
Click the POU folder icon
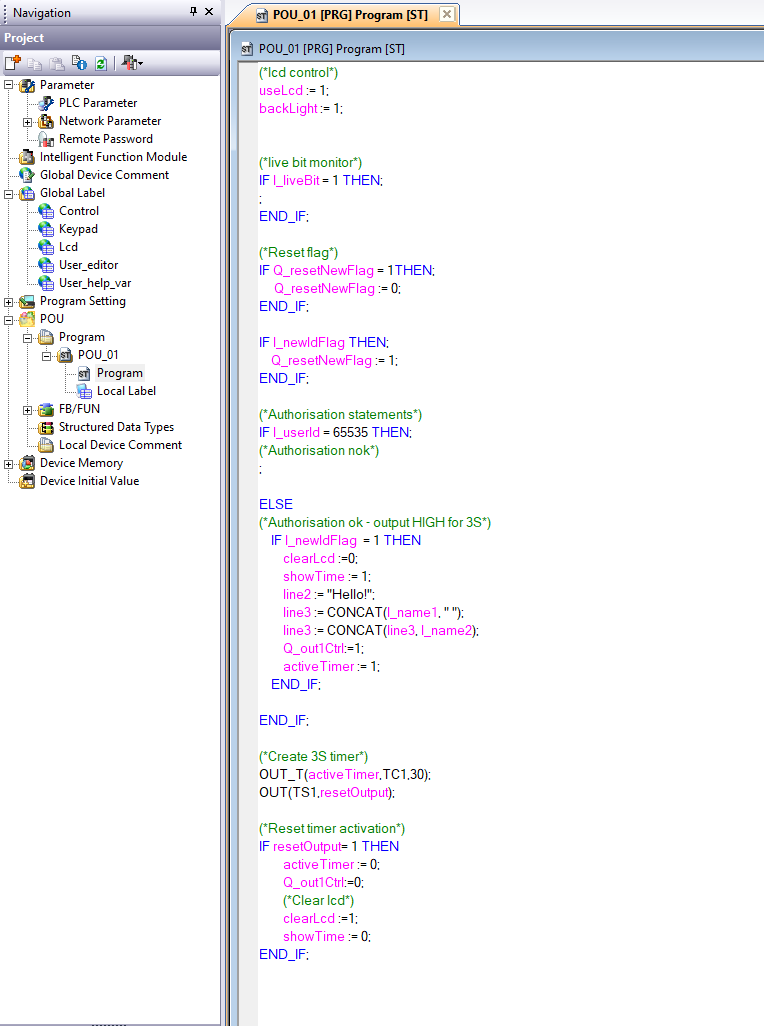(27, 319)
